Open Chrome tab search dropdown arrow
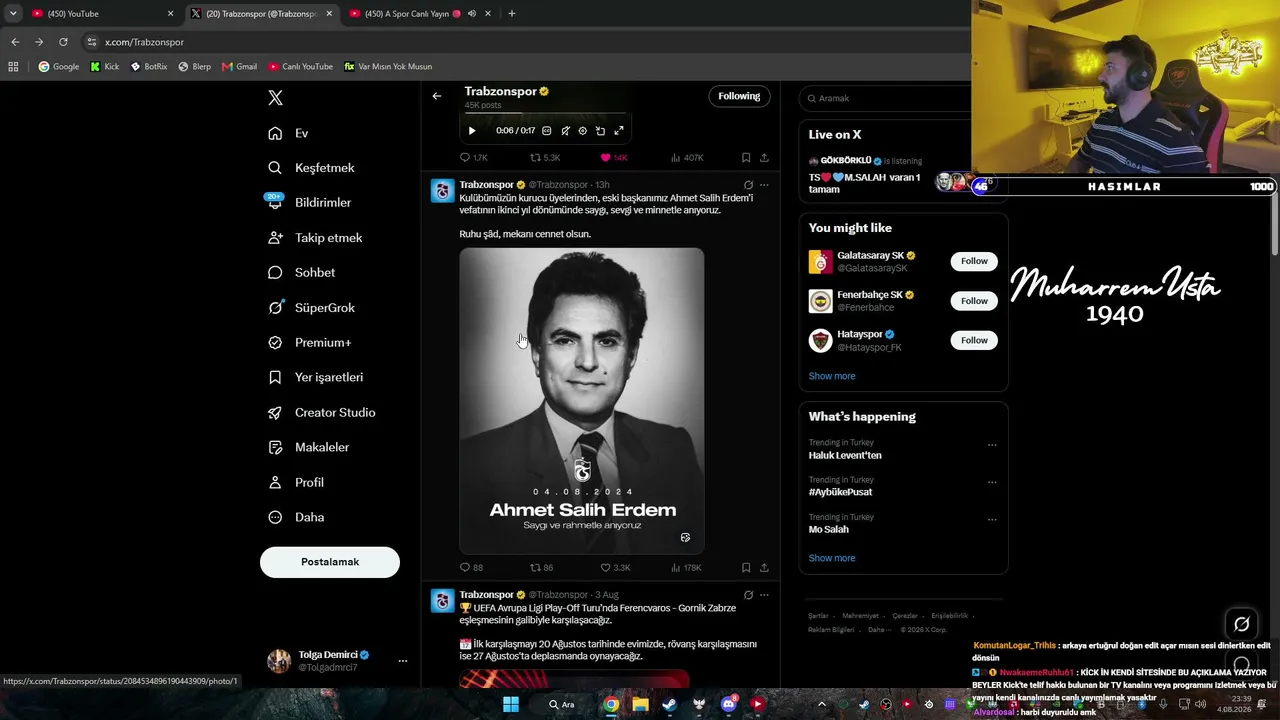 (x=13, y=14)
